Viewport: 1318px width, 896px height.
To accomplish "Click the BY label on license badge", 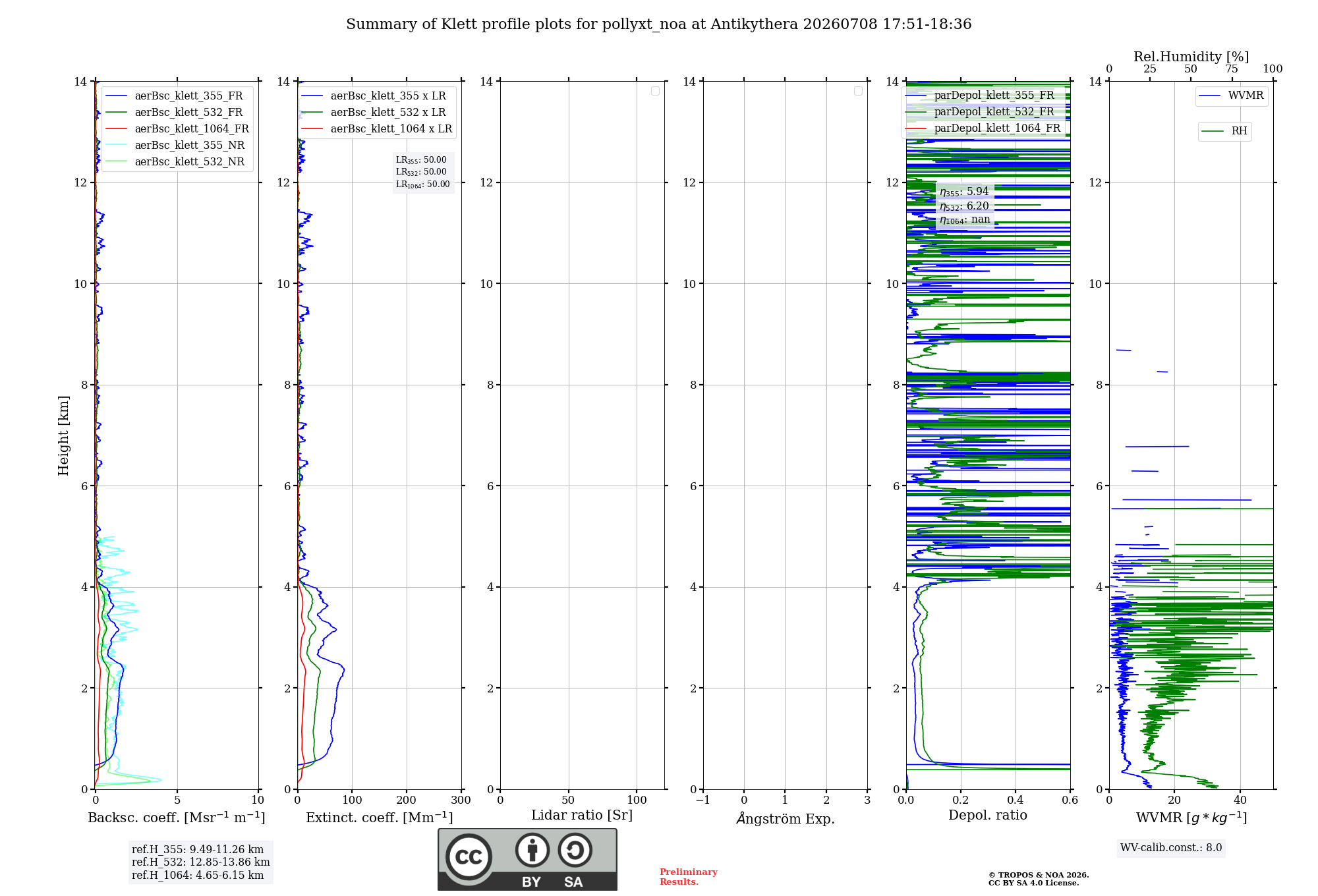I will pyautogui.click(x=532, y=882).
